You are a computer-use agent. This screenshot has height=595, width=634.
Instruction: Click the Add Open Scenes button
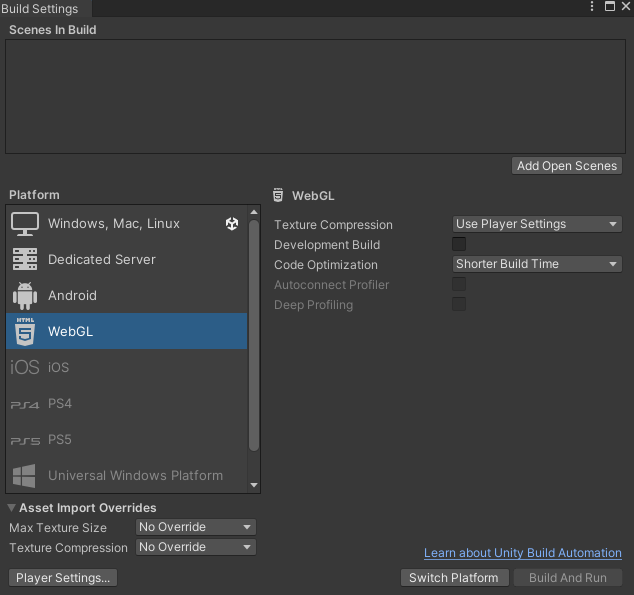click(567, 166)
